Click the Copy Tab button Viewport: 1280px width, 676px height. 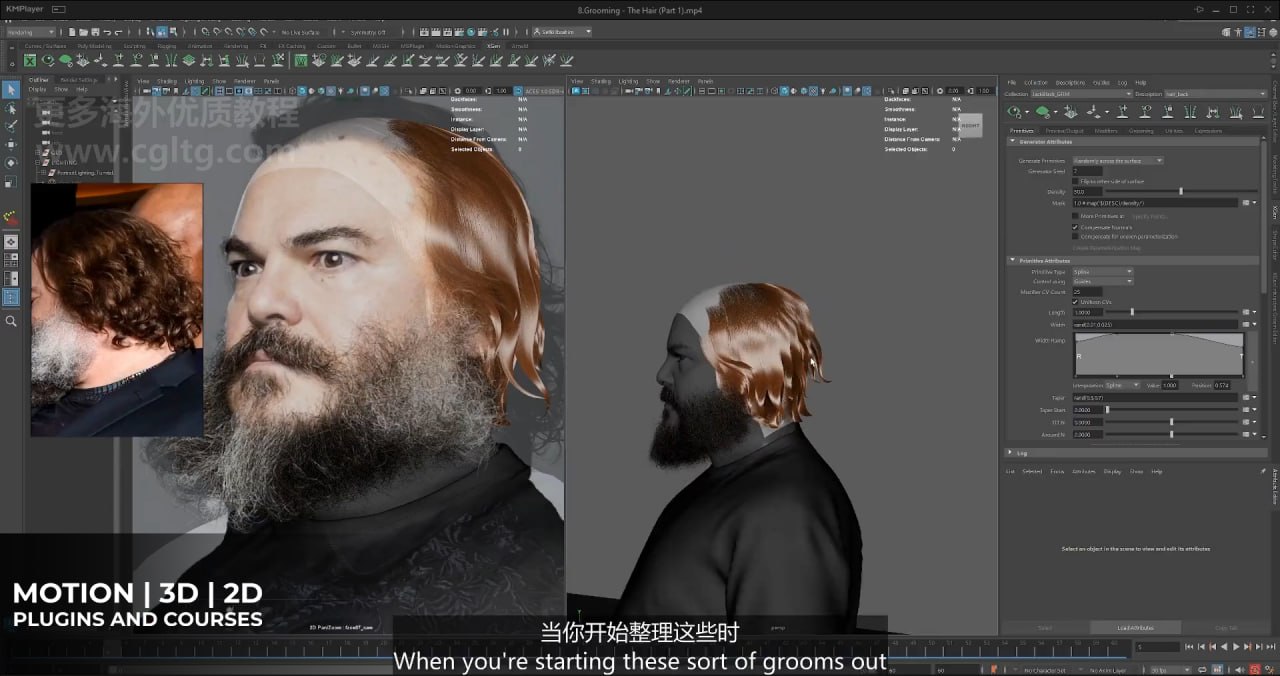[1226, 627]
